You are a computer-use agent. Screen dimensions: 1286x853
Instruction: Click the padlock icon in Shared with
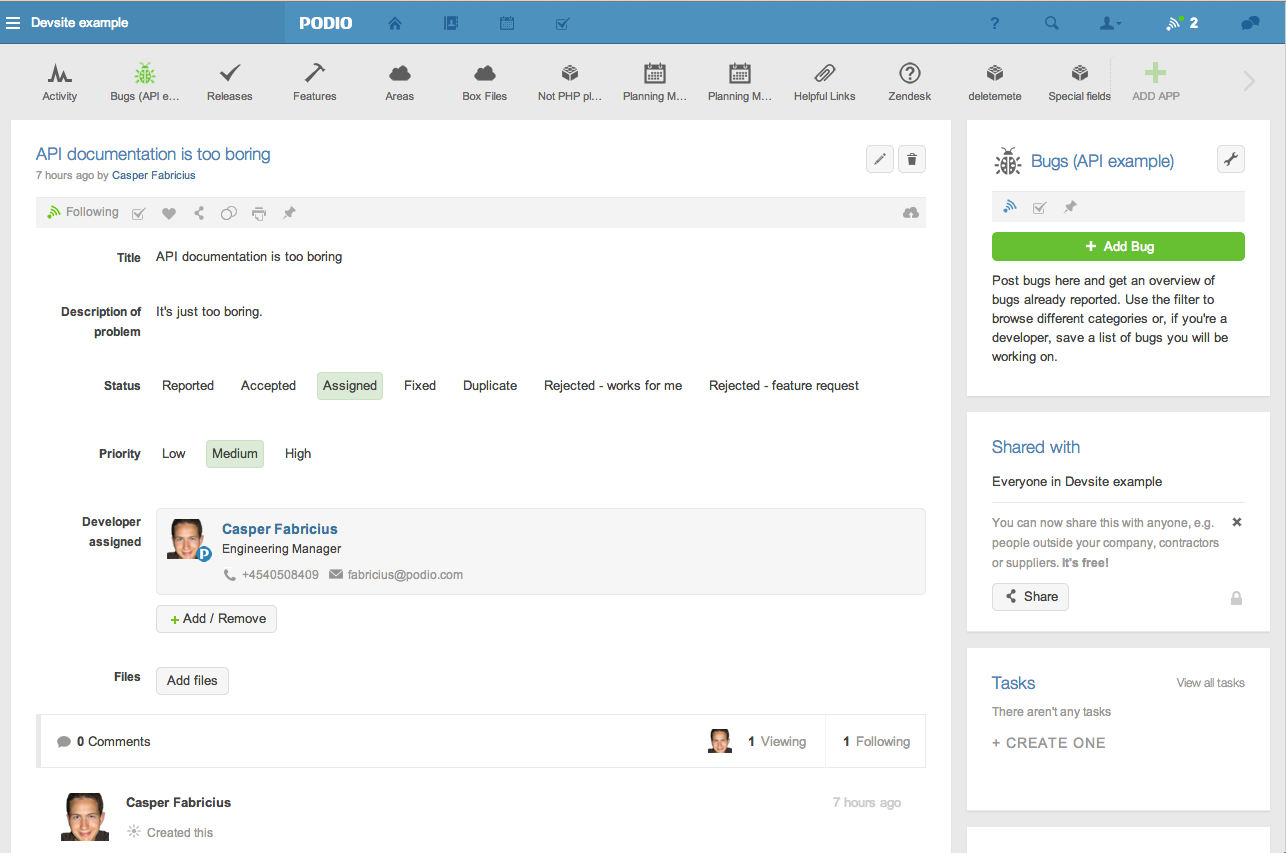pyautogui.click(x=1236, y=598)
